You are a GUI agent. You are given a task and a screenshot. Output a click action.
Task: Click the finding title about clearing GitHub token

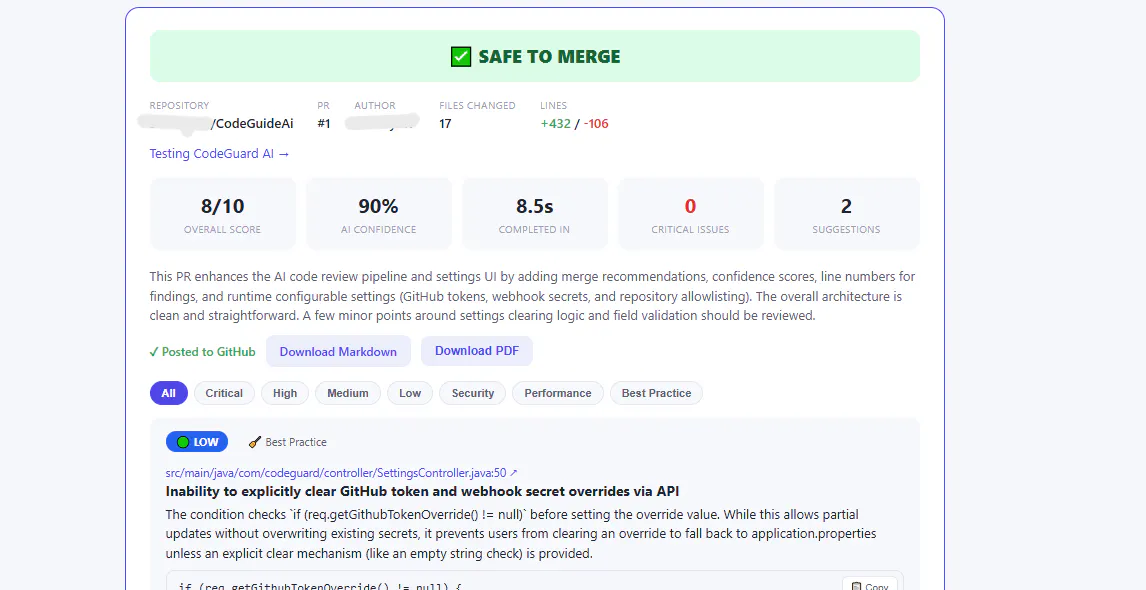click(x=422, y=491)
